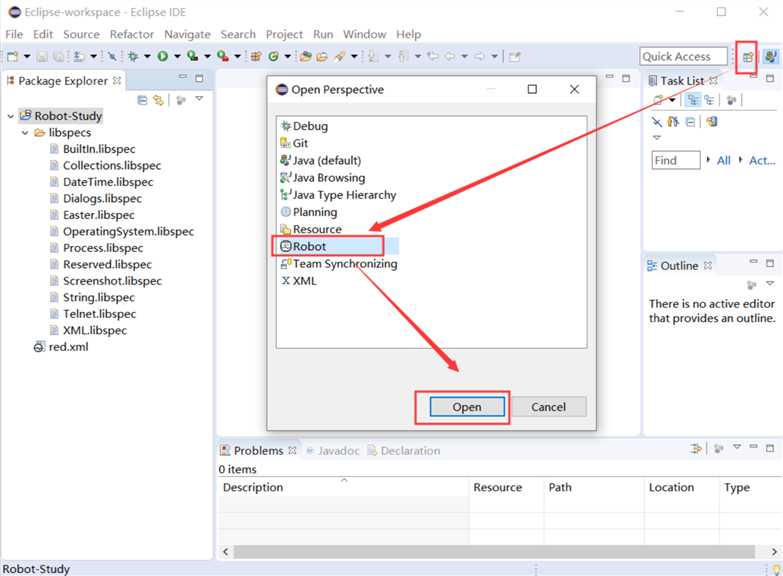Image resolution: width=783 pixels, height=576 pixels.
Task: Click the New wizard toolbar icon
Action: coord(13,56)
